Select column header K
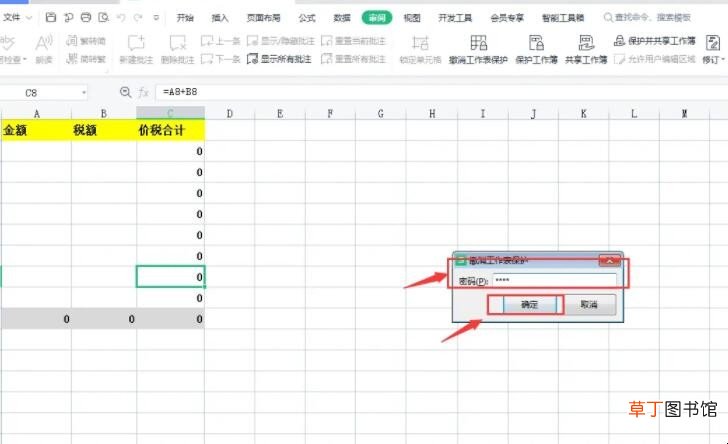 click(584, 113)
